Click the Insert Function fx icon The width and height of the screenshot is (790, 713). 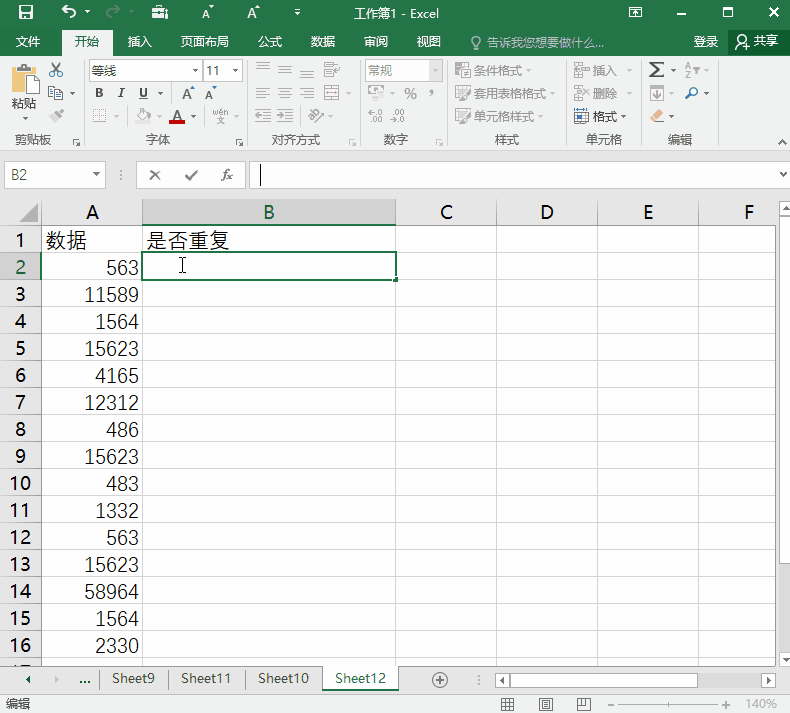click(x=227, y=175)
